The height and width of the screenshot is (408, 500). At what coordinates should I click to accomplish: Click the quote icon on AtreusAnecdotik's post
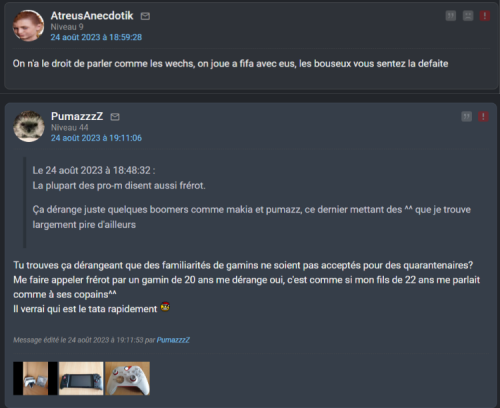coord(451,16)
